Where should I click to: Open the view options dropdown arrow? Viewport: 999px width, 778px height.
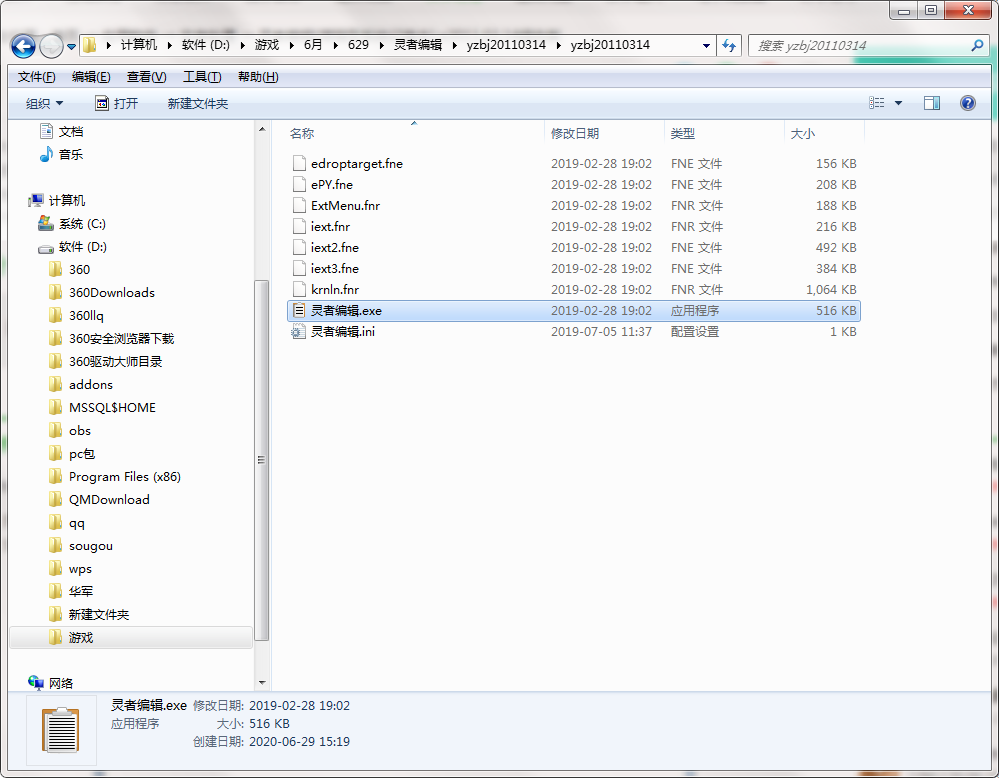(x=898, y=103)
